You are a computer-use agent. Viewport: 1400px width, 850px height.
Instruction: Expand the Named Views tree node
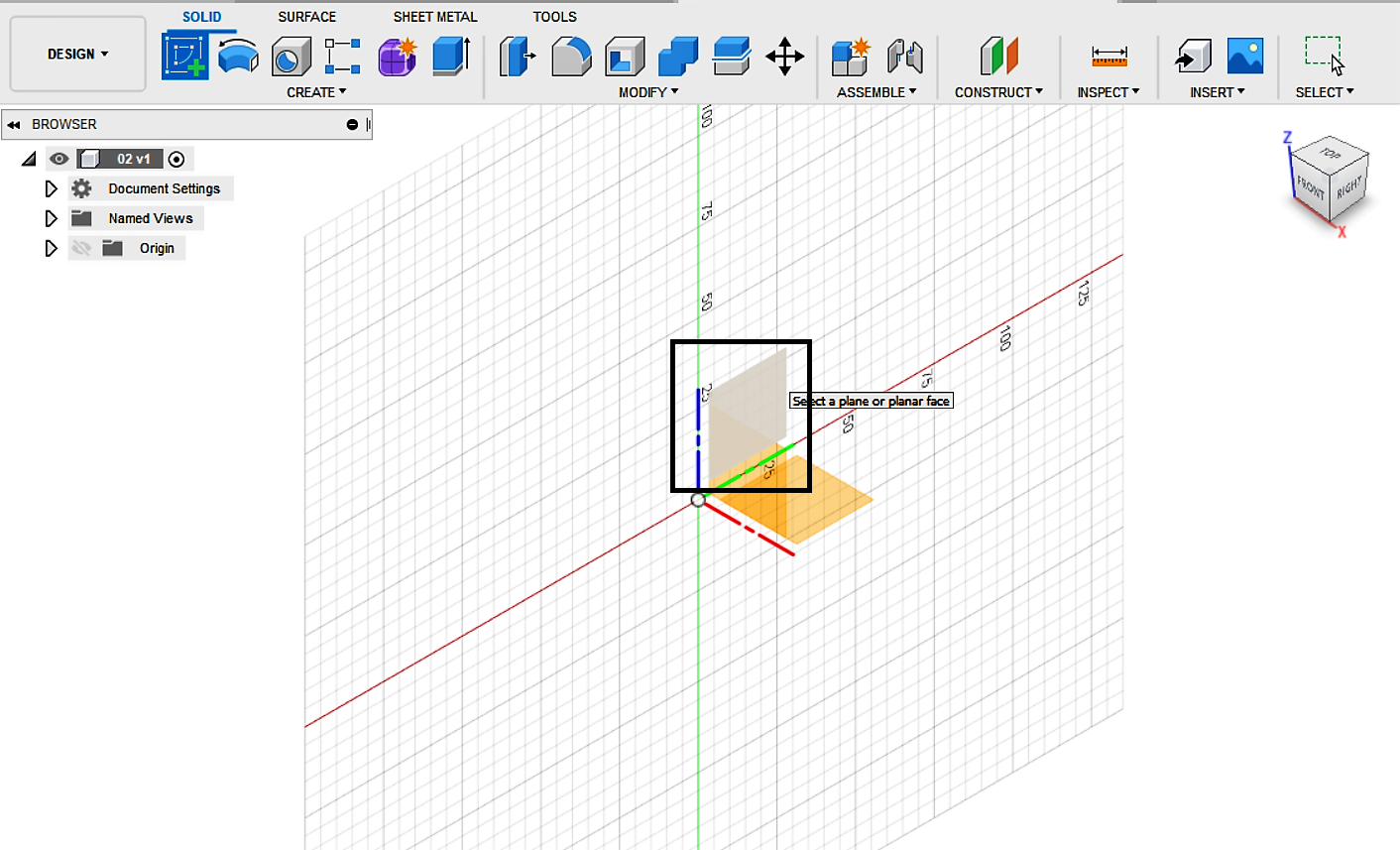52,218
